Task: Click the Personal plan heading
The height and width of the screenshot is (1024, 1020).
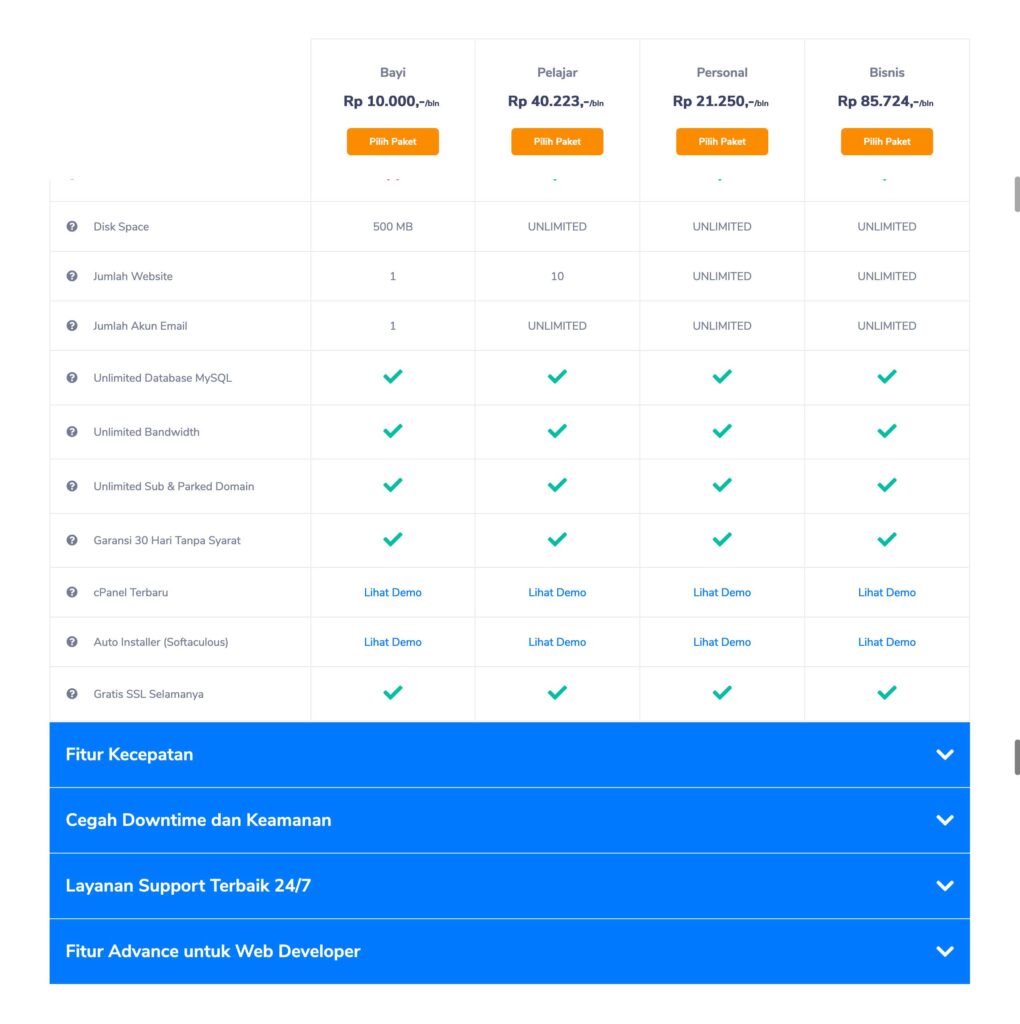Action: (722, 72)
